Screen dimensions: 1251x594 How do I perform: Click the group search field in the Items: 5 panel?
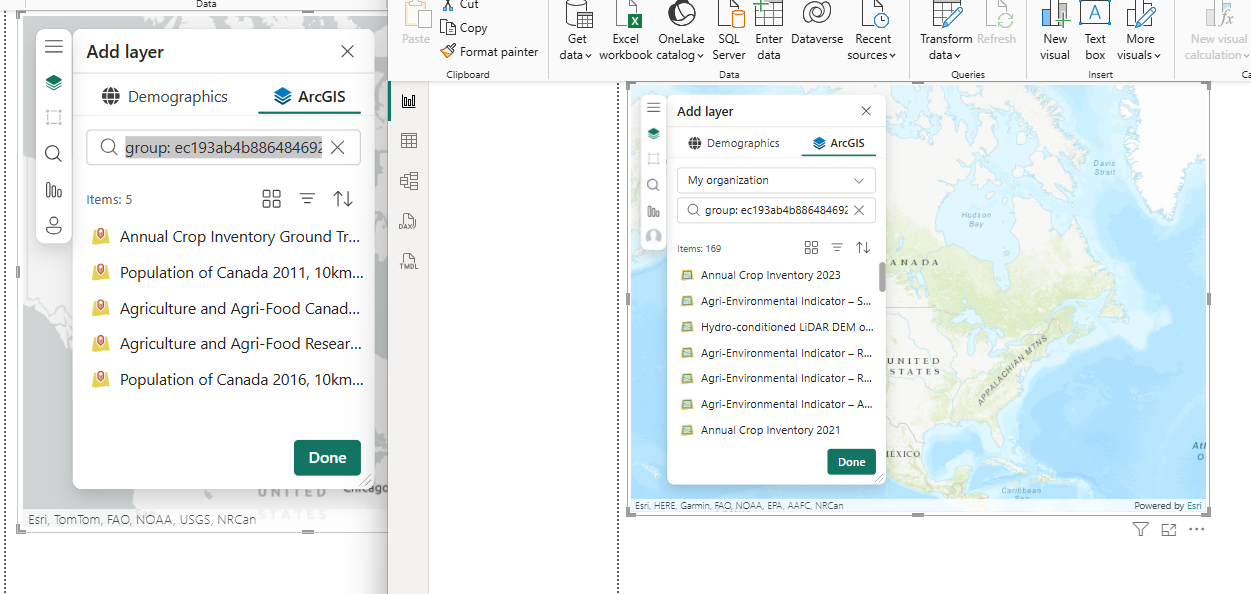coord(223,147)
